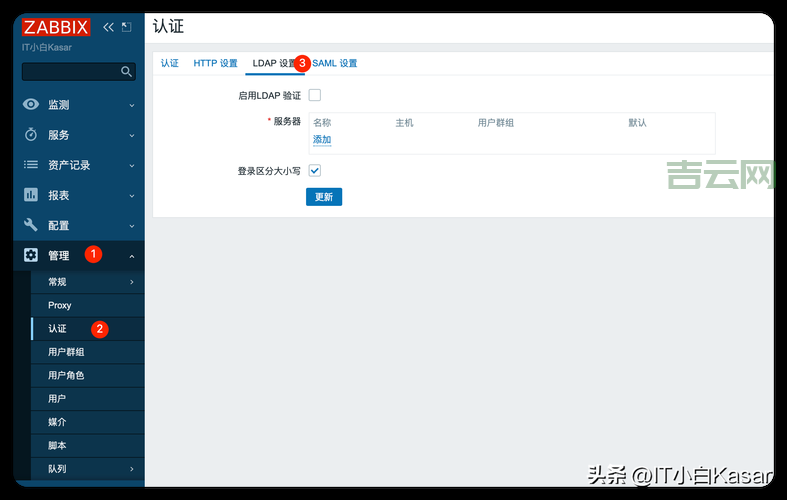Image resolution: width=787 pixels, height=500 pixels.
Task: Open the 资产记录 menu
Action: (79, 165)
